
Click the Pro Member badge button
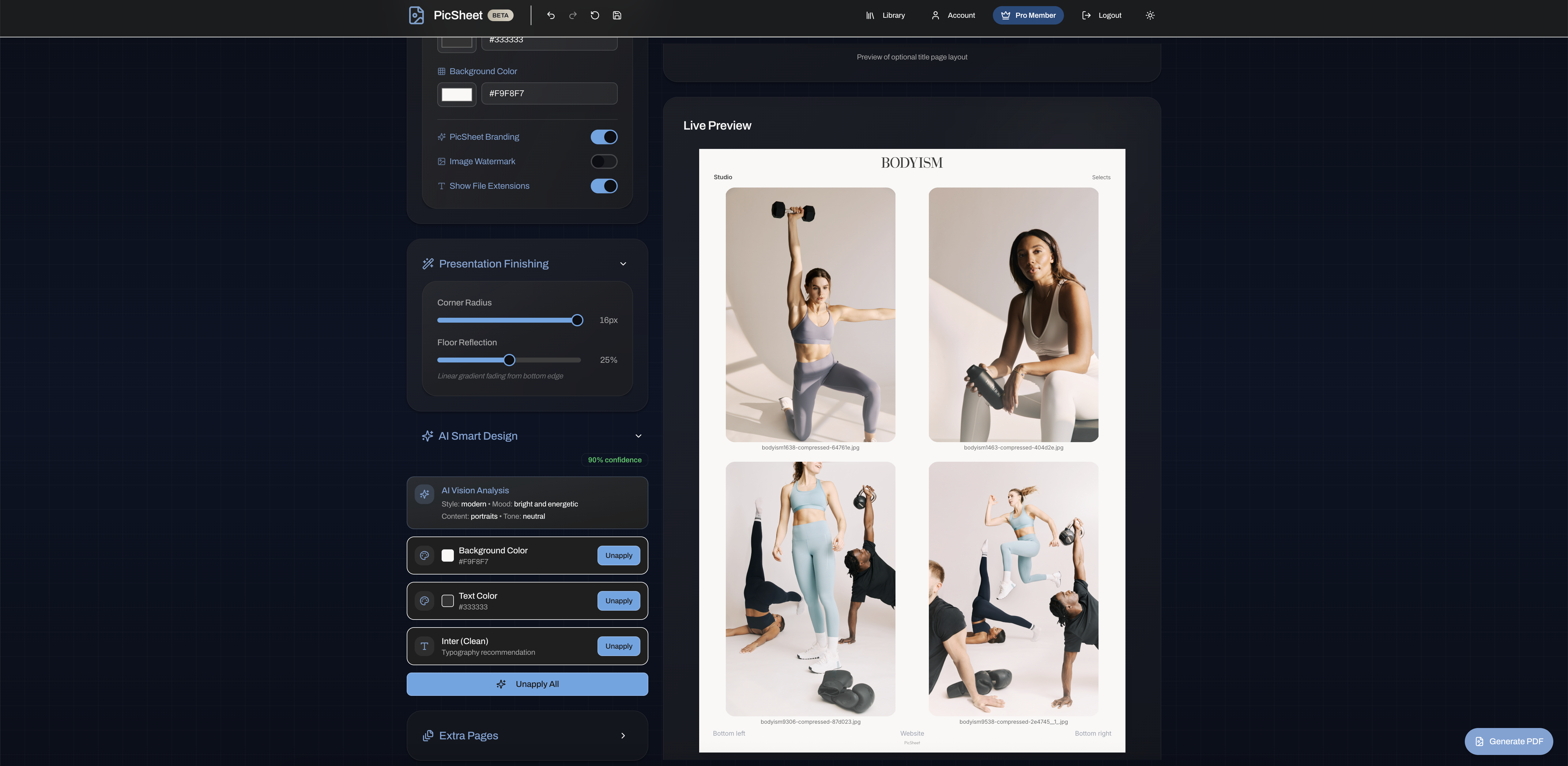(x=1028, y=15)
